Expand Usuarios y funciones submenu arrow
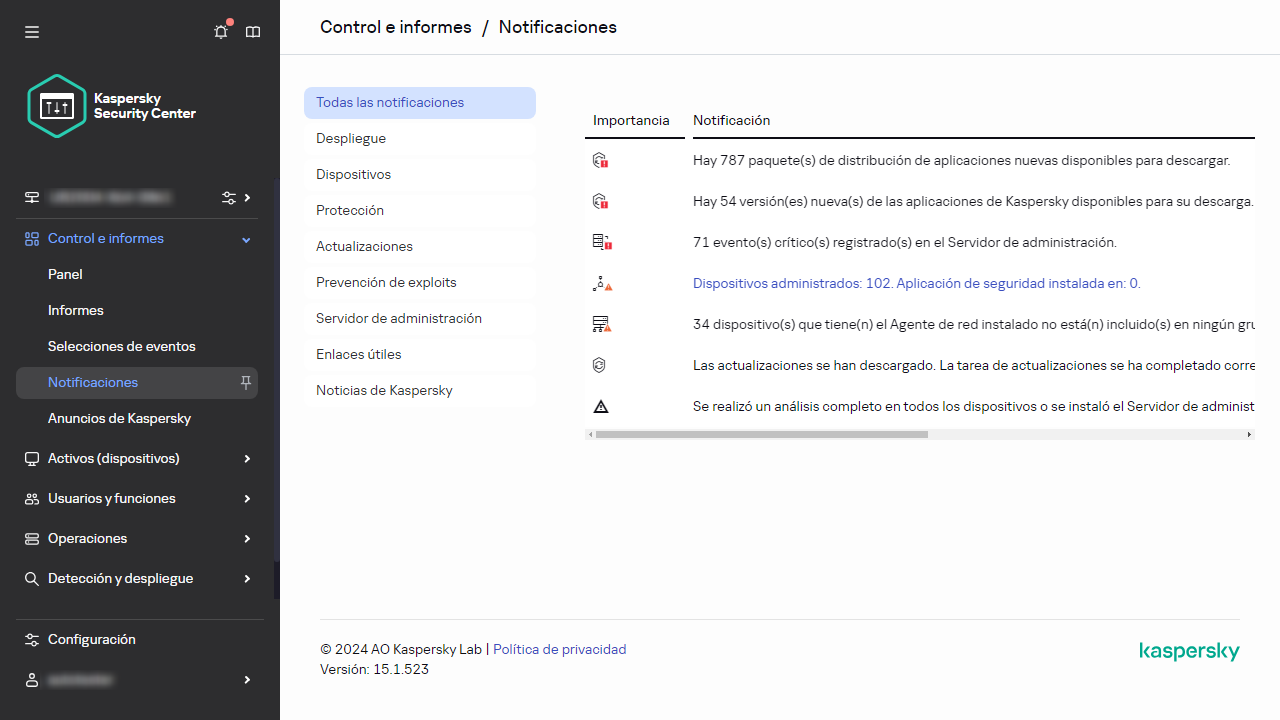1280x720 pixels. [x=247, y=499]
